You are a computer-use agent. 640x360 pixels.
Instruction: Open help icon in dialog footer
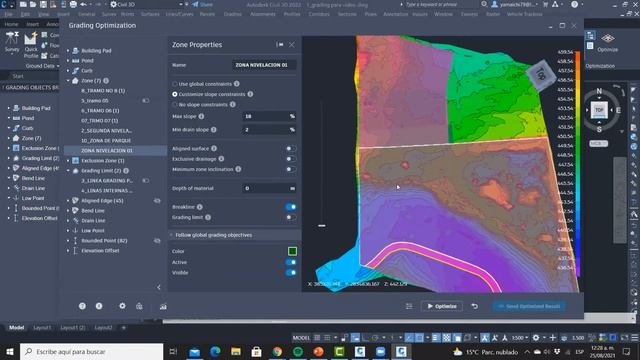point(82,306)
